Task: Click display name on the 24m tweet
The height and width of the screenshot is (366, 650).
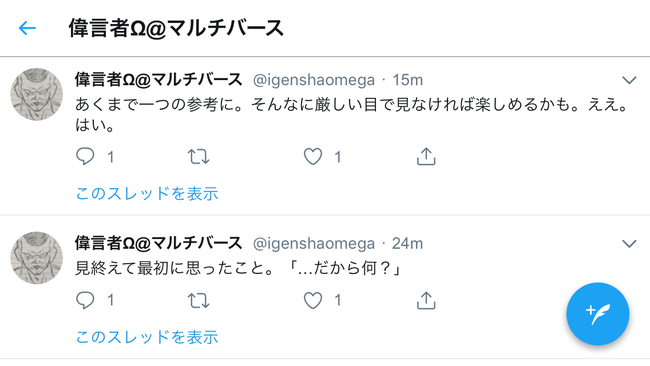Action: pyautogui.click(x=158, y=243)
